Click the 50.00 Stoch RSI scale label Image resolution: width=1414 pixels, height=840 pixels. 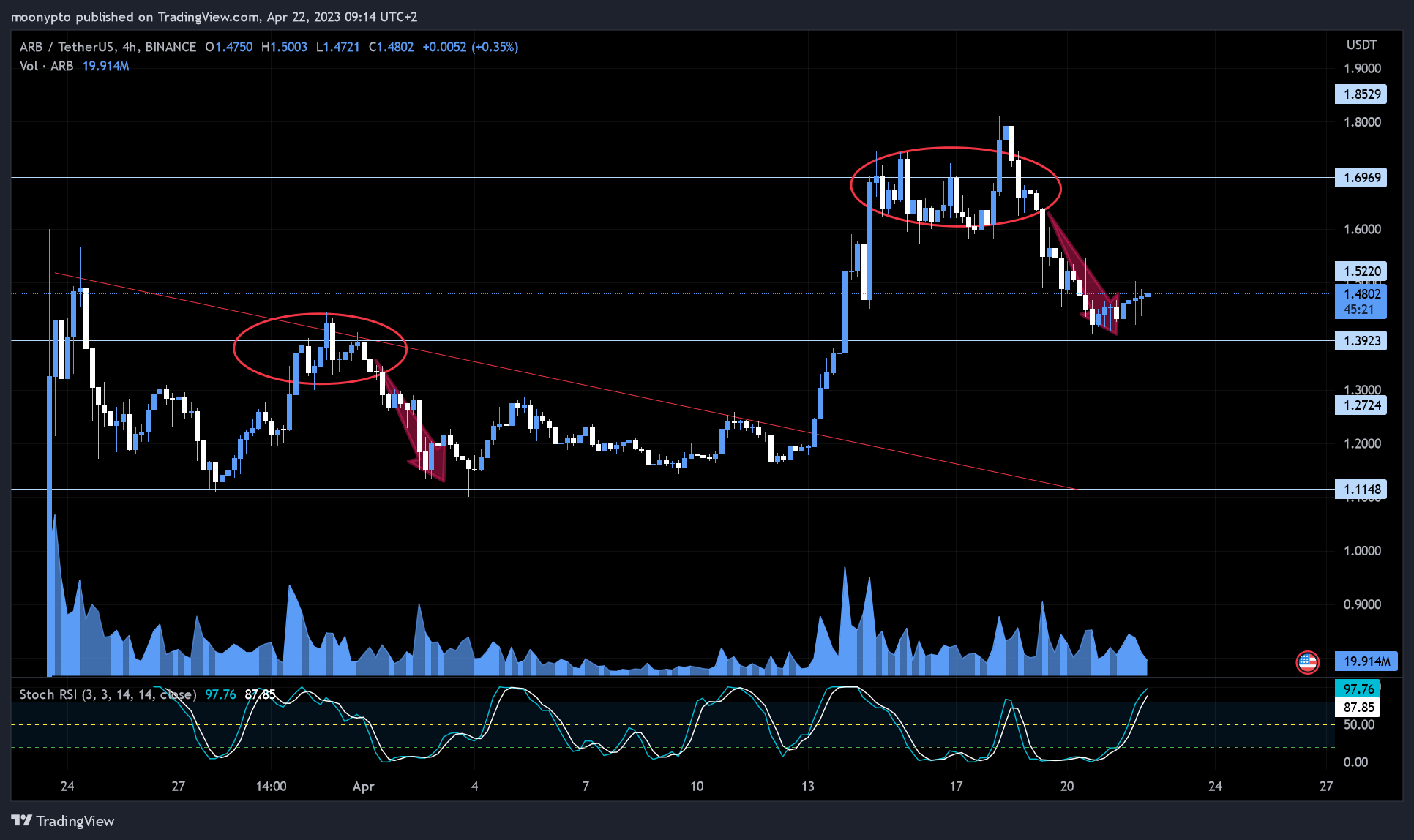pyautogui.click(x=1359, y=725)
